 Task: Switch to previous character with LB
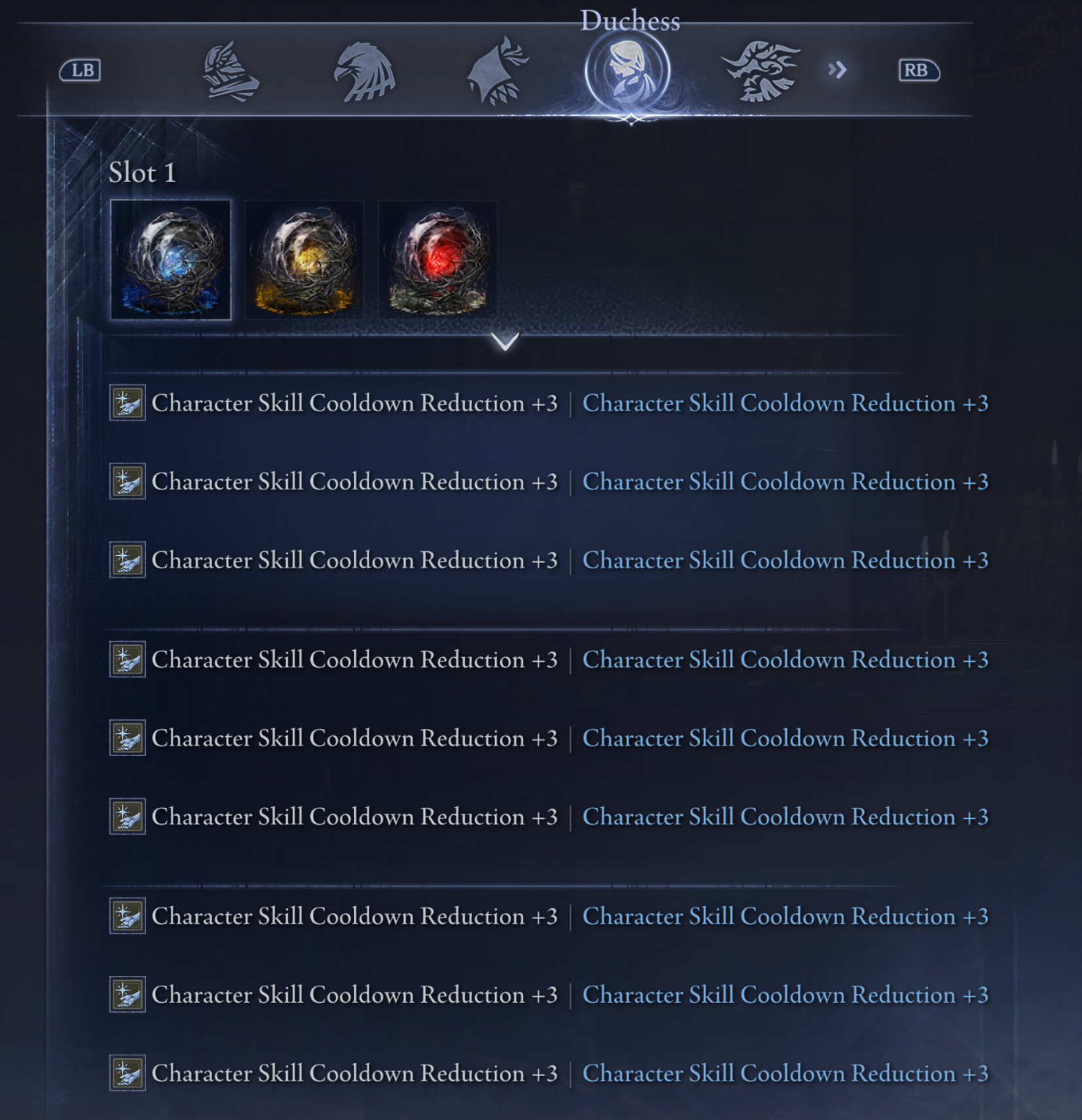pos(81,70)
